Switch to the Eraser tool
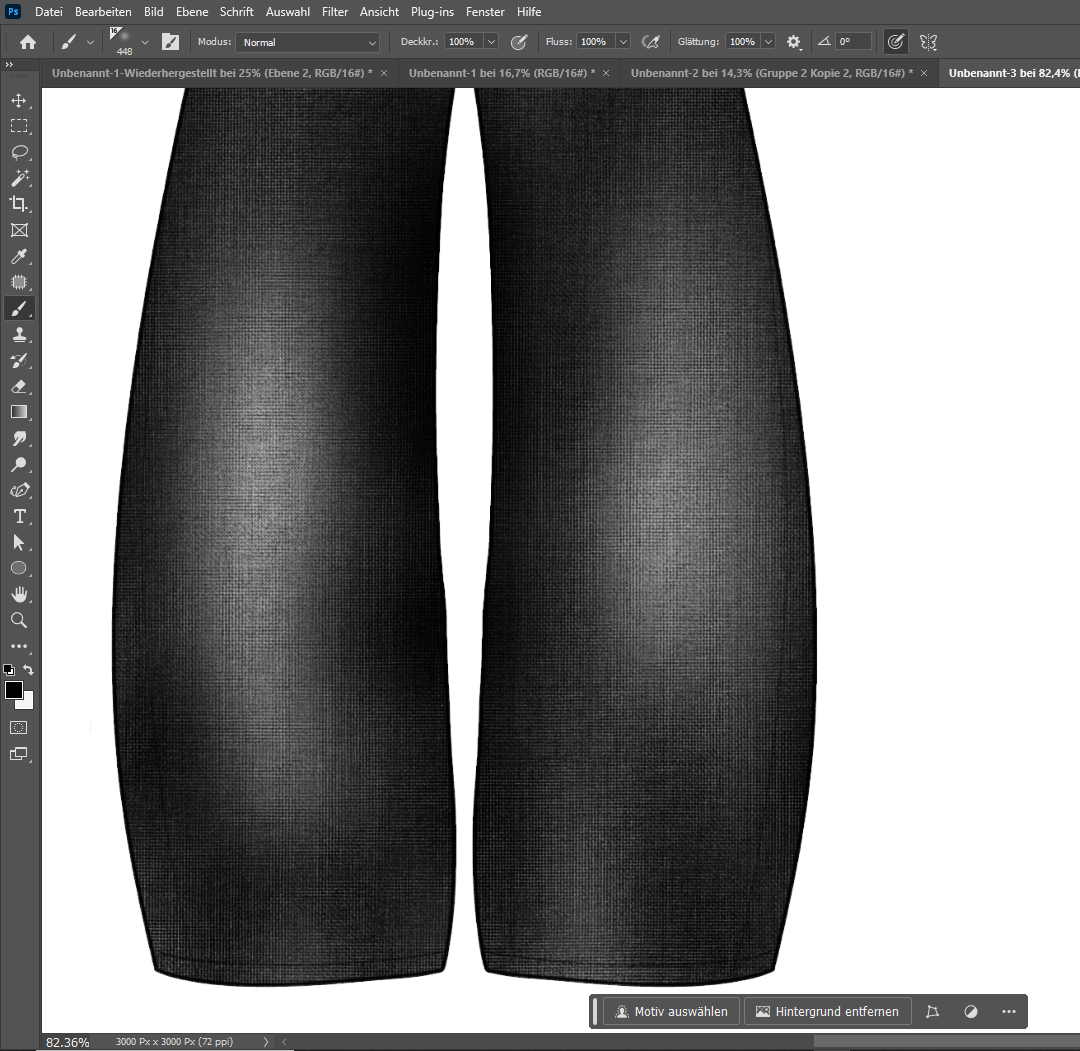The width and height of the screenshot is (1080, 1051). 18,387
